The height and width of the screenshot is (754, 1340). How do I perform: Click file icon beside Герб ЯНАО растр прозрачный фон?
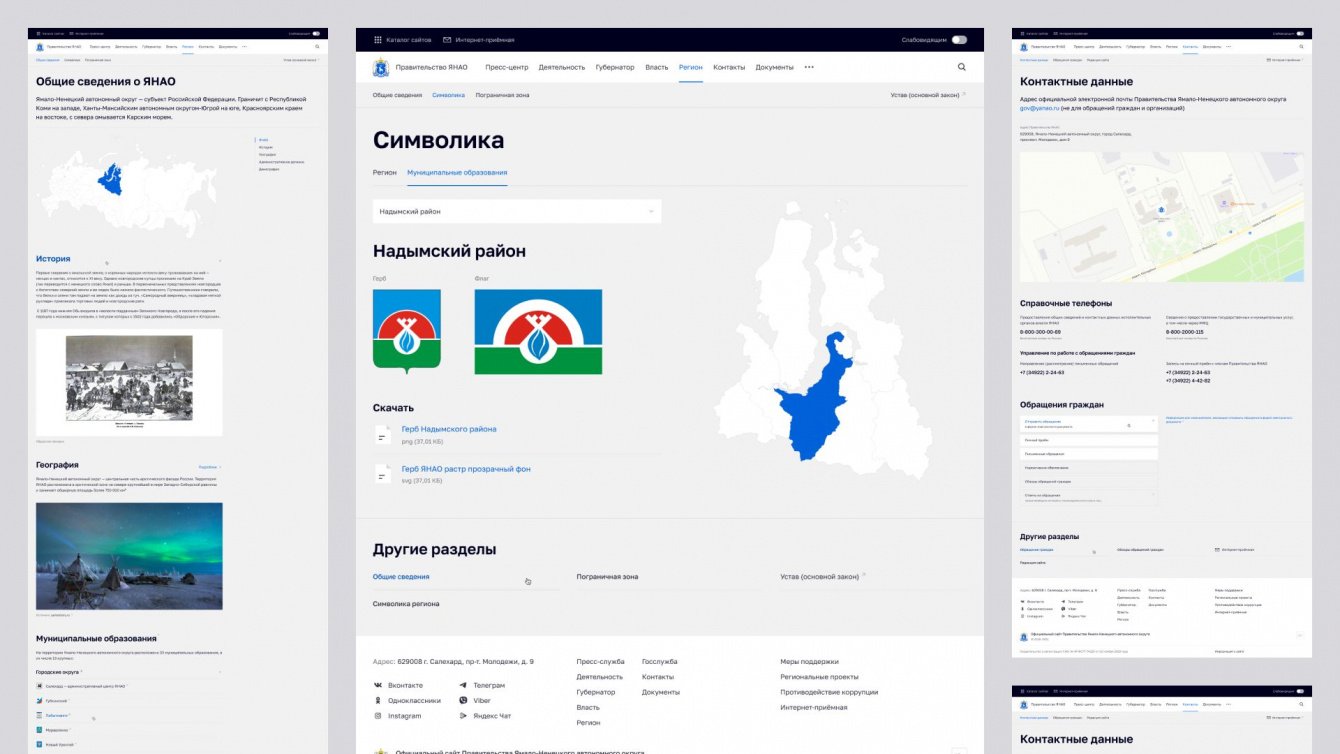point(382,474)
